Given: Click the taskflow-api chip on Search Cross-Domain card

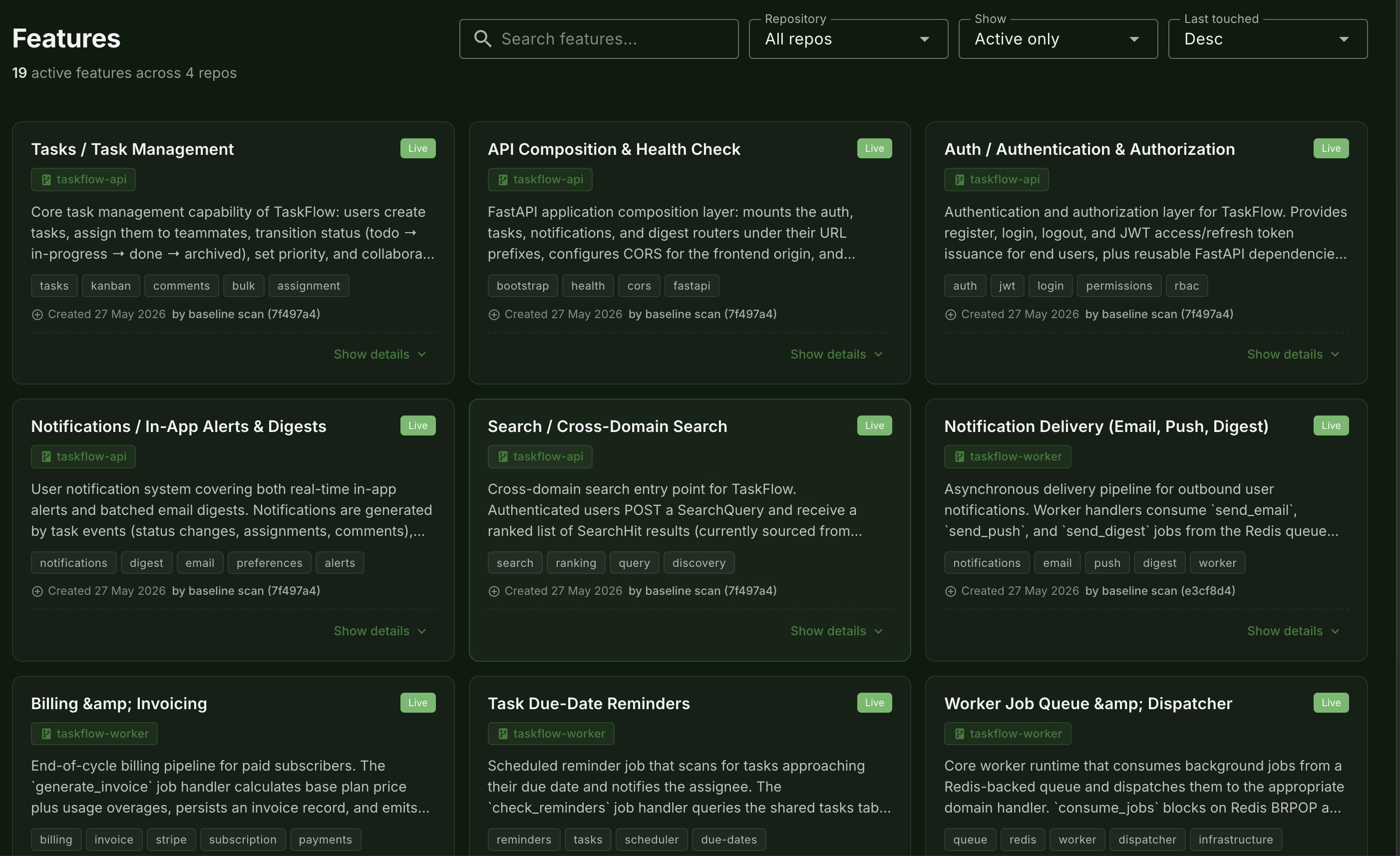Looking at the screenshot, I should point(540,456).
